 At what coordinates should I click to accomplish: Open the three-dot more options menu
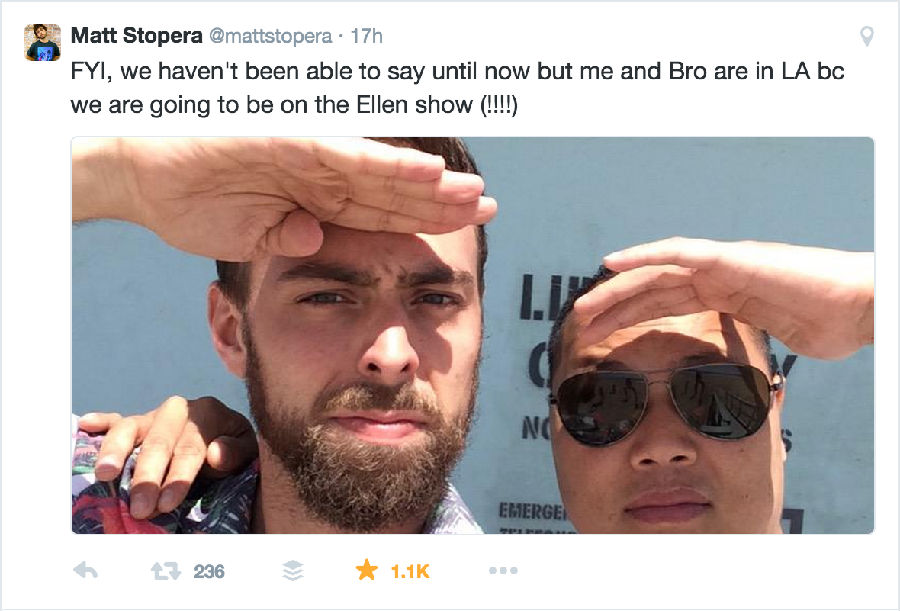(x=503, y=570)
